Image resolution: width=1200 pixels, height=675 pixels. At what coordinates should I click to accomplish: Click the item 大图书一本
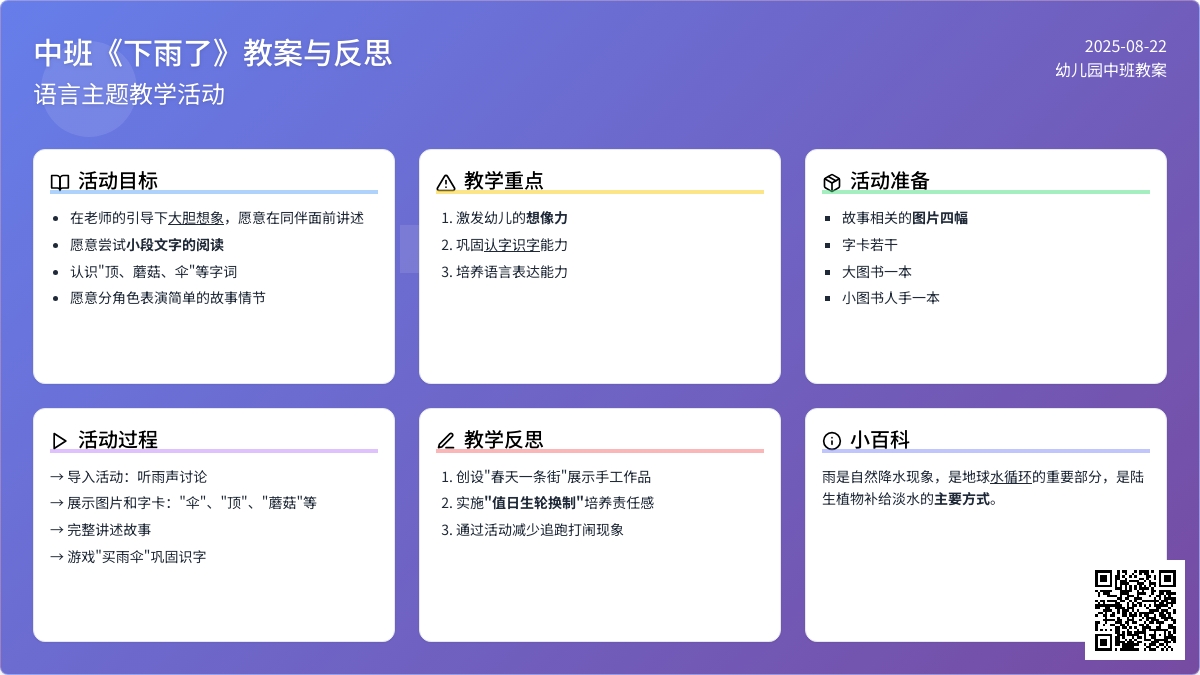pyautogui.click(x=877, y=272)
